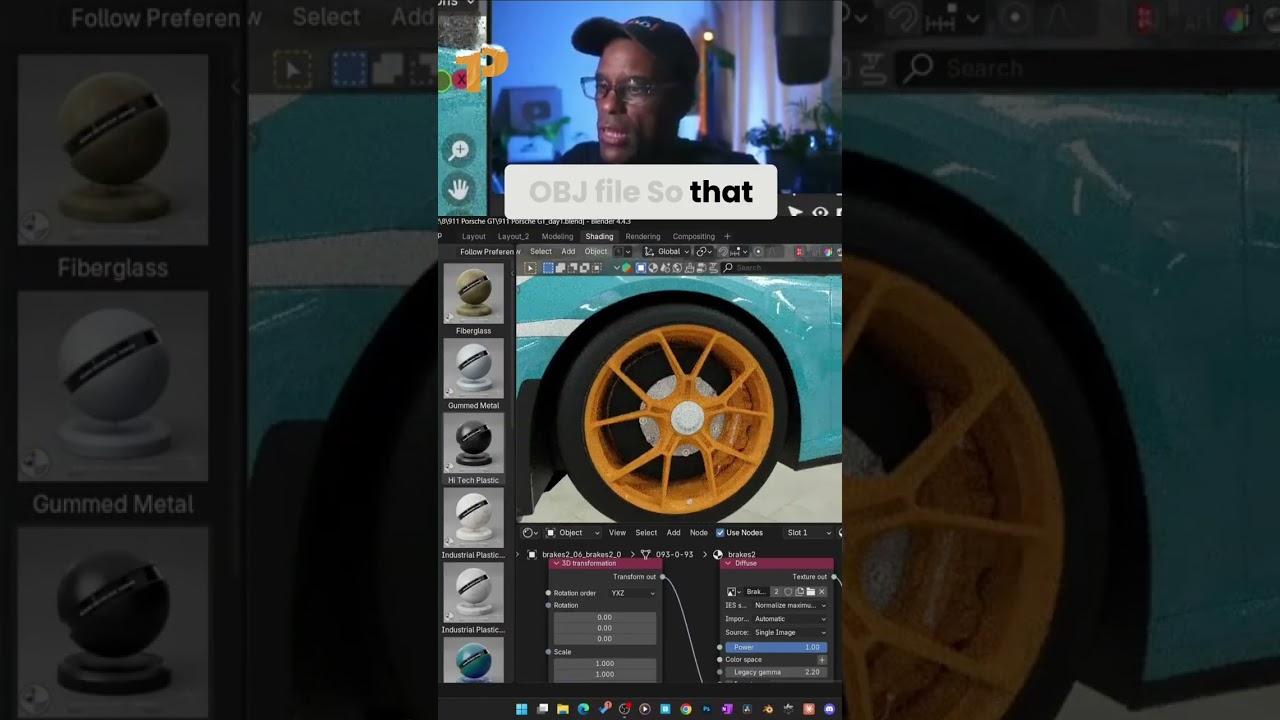Open the Slot 1 material slot dropdown
The width and height of the screenshot is (1280, 720).
[808, 532]
